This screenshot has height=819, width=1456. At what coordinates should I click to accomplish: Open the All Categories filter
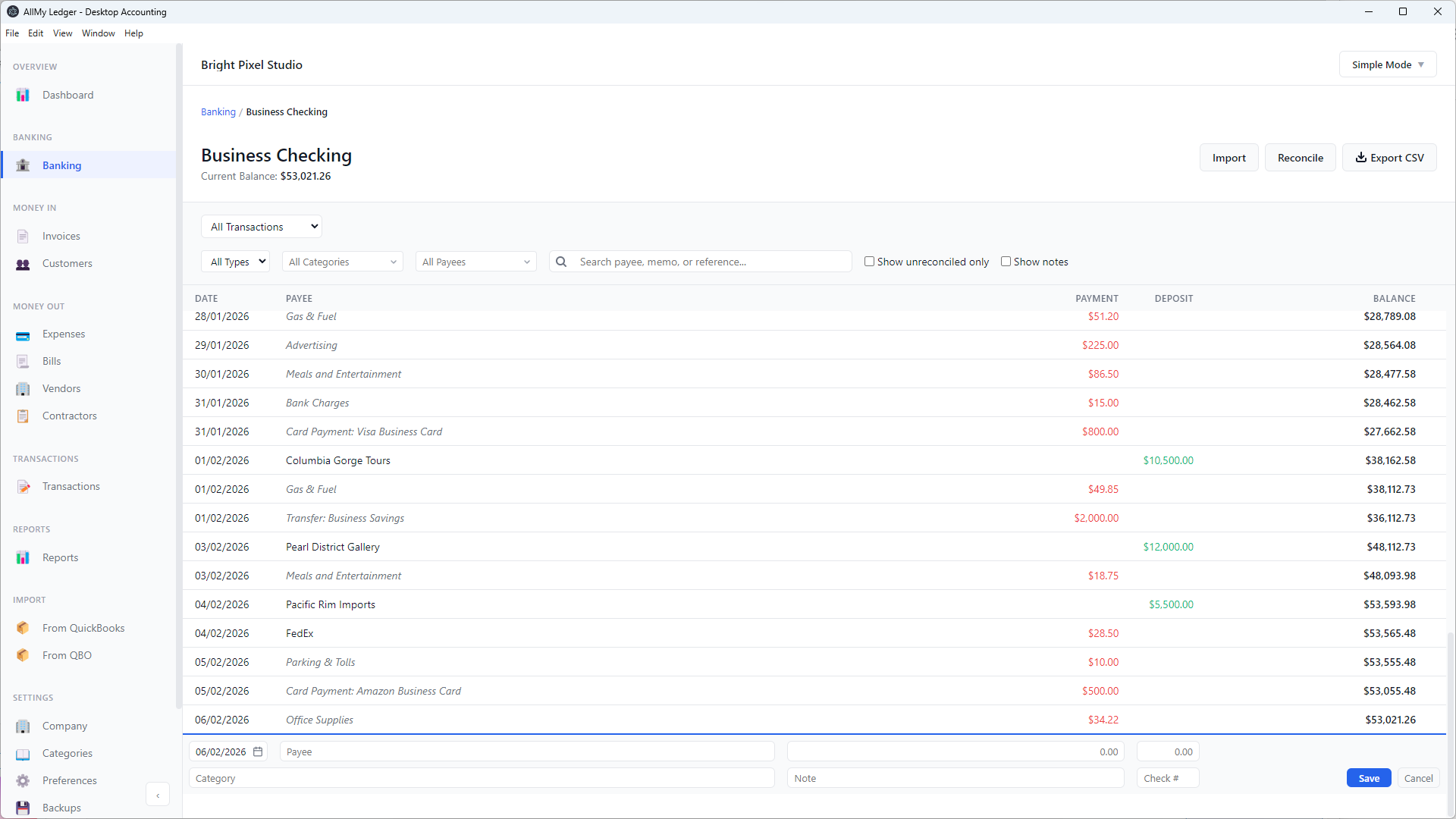click(x=342, y=261)
